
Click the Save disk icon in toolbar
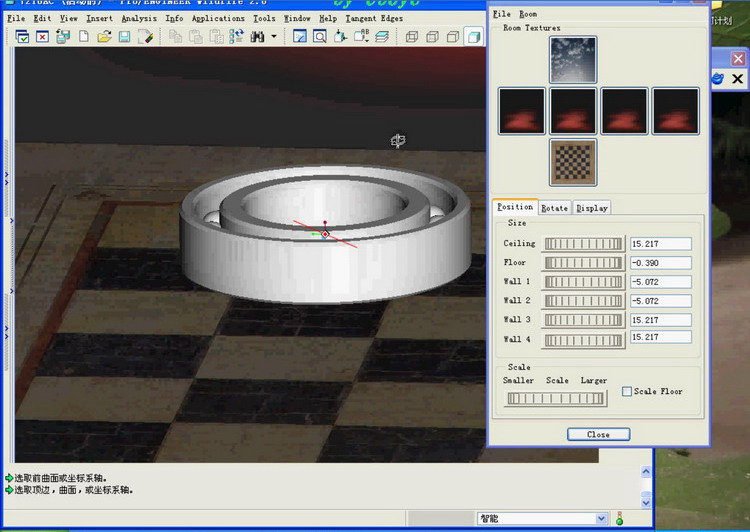pos(124,37)
